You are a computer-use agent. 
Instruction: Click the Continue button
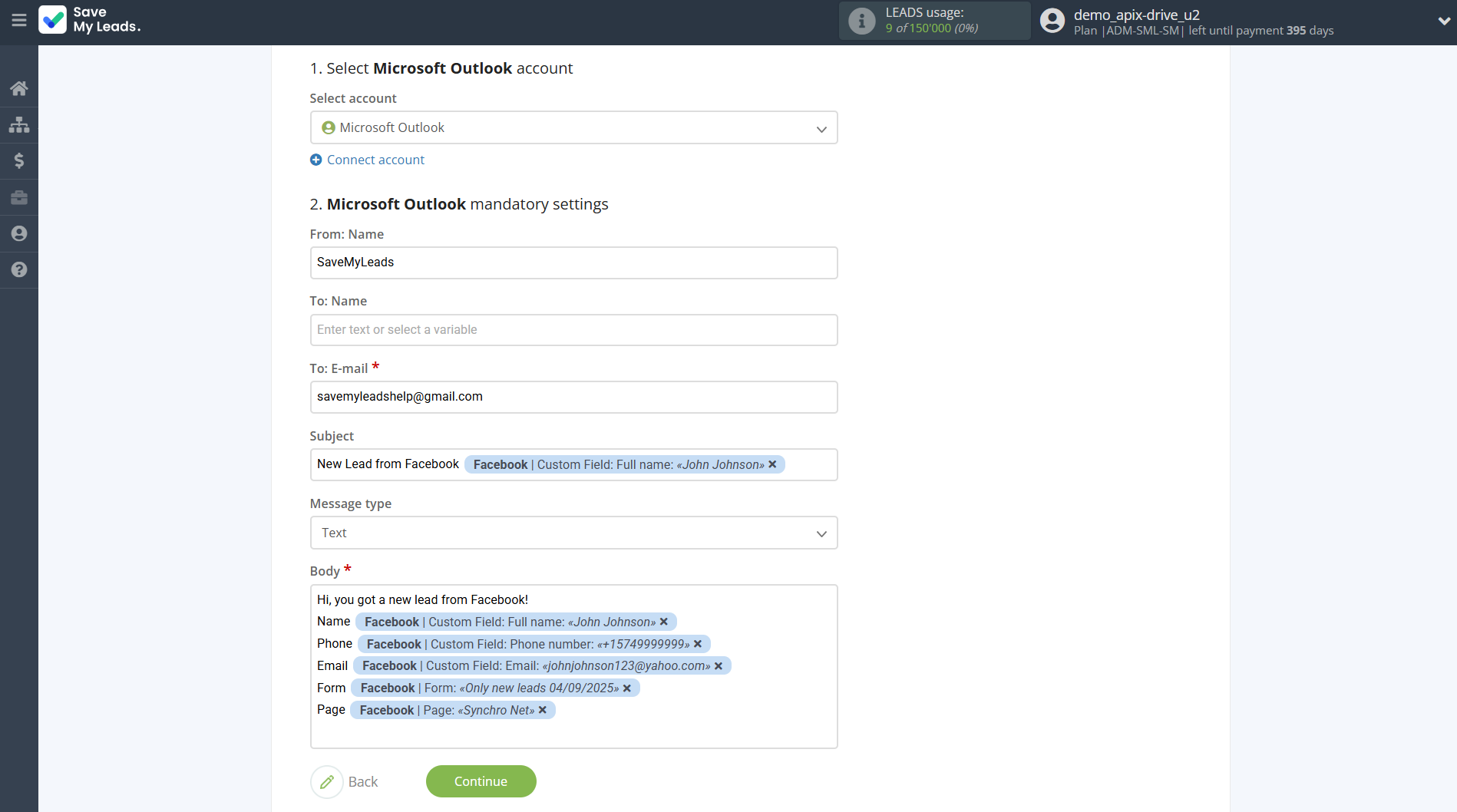tap(481, 781)
